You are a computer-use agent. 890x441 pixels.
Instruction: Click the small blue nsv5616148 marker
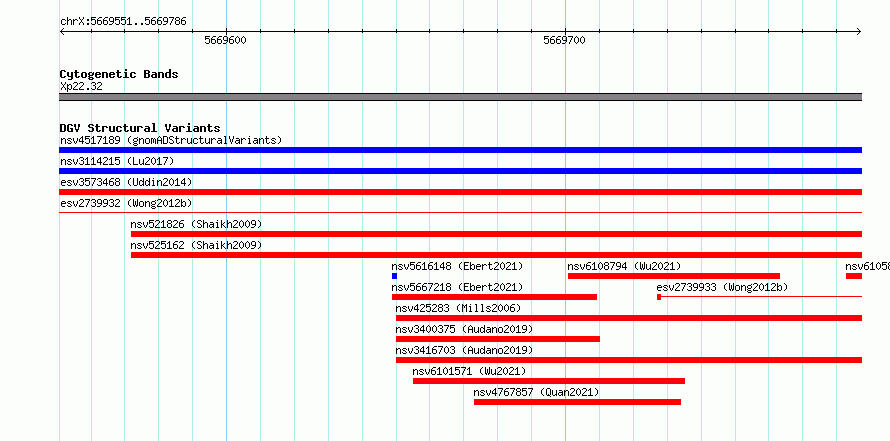pos(394,276)
